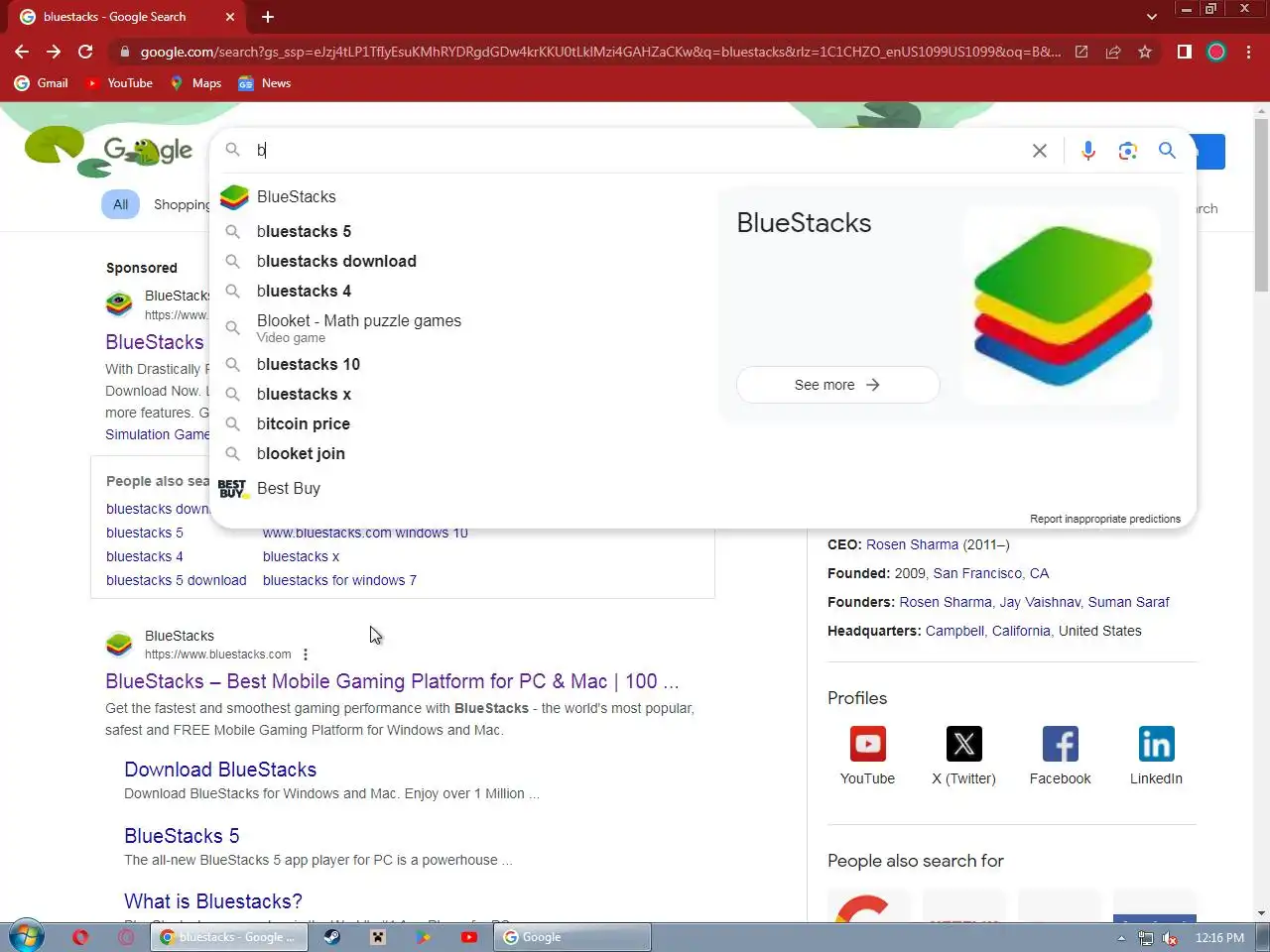1270x952 pixels.
Task: Start voice search with the microphone icon
Action: (x=1088, y=151)
